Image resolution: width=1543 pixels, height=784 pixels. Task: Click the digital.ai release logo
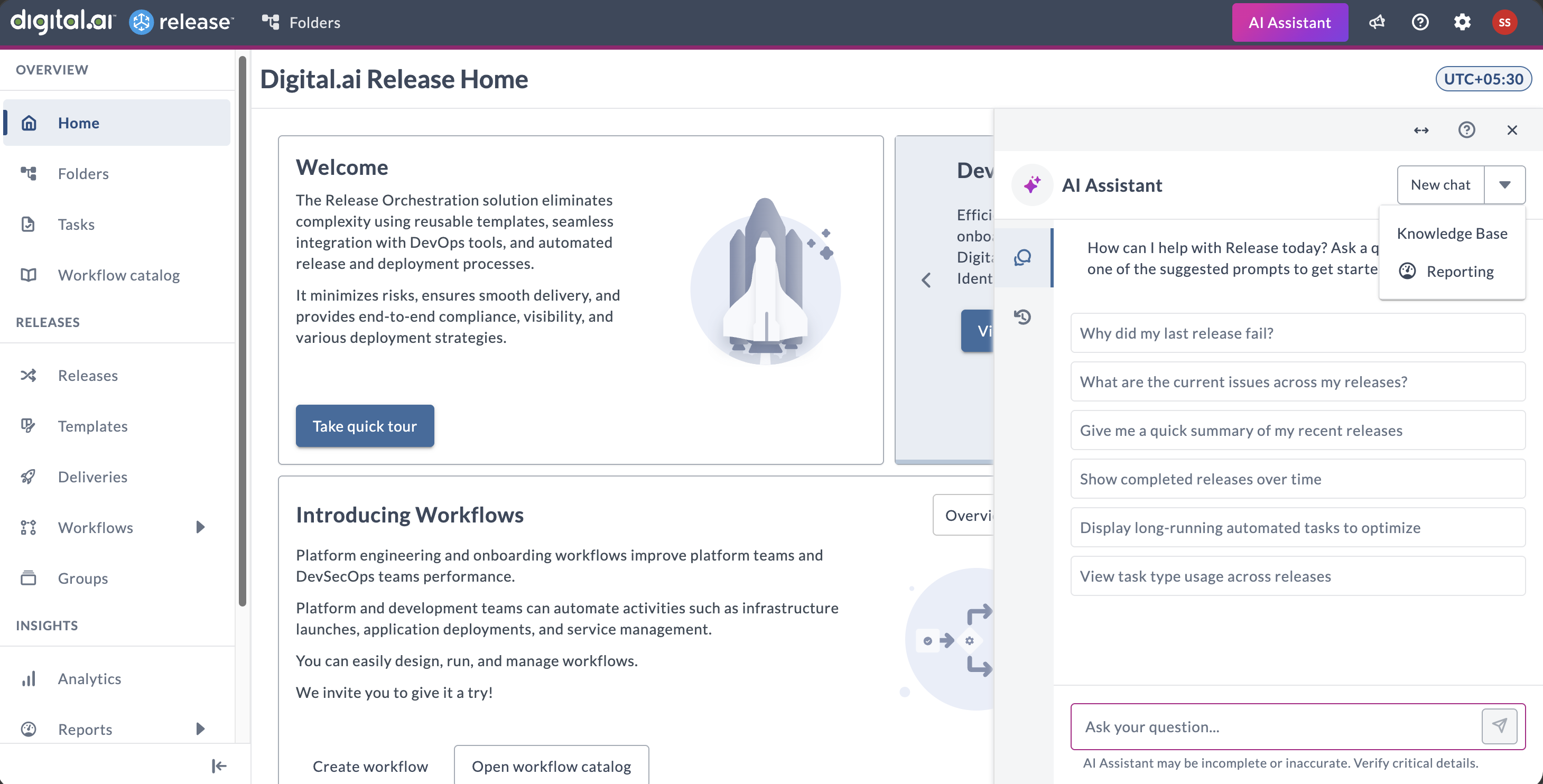pos(122,22)
